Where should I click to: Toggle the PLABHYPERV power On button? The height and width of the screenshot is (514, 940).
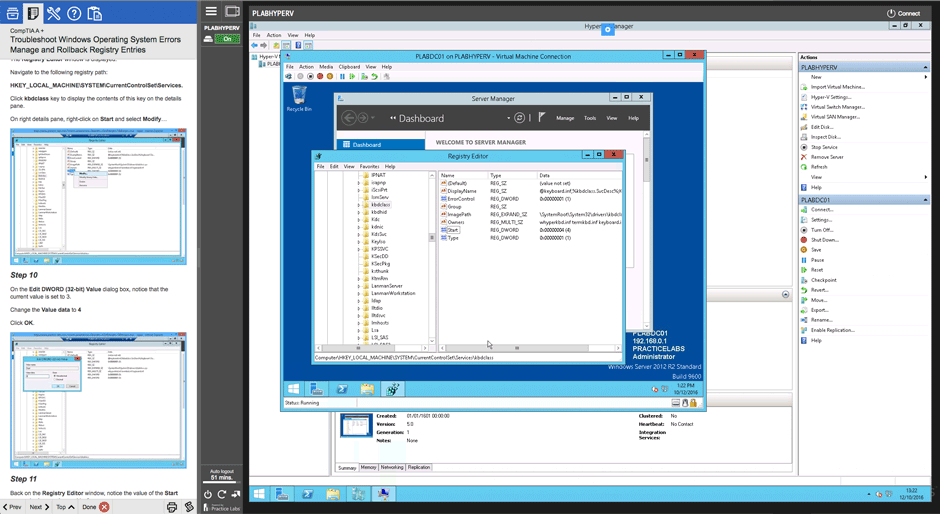coord(227,38)
